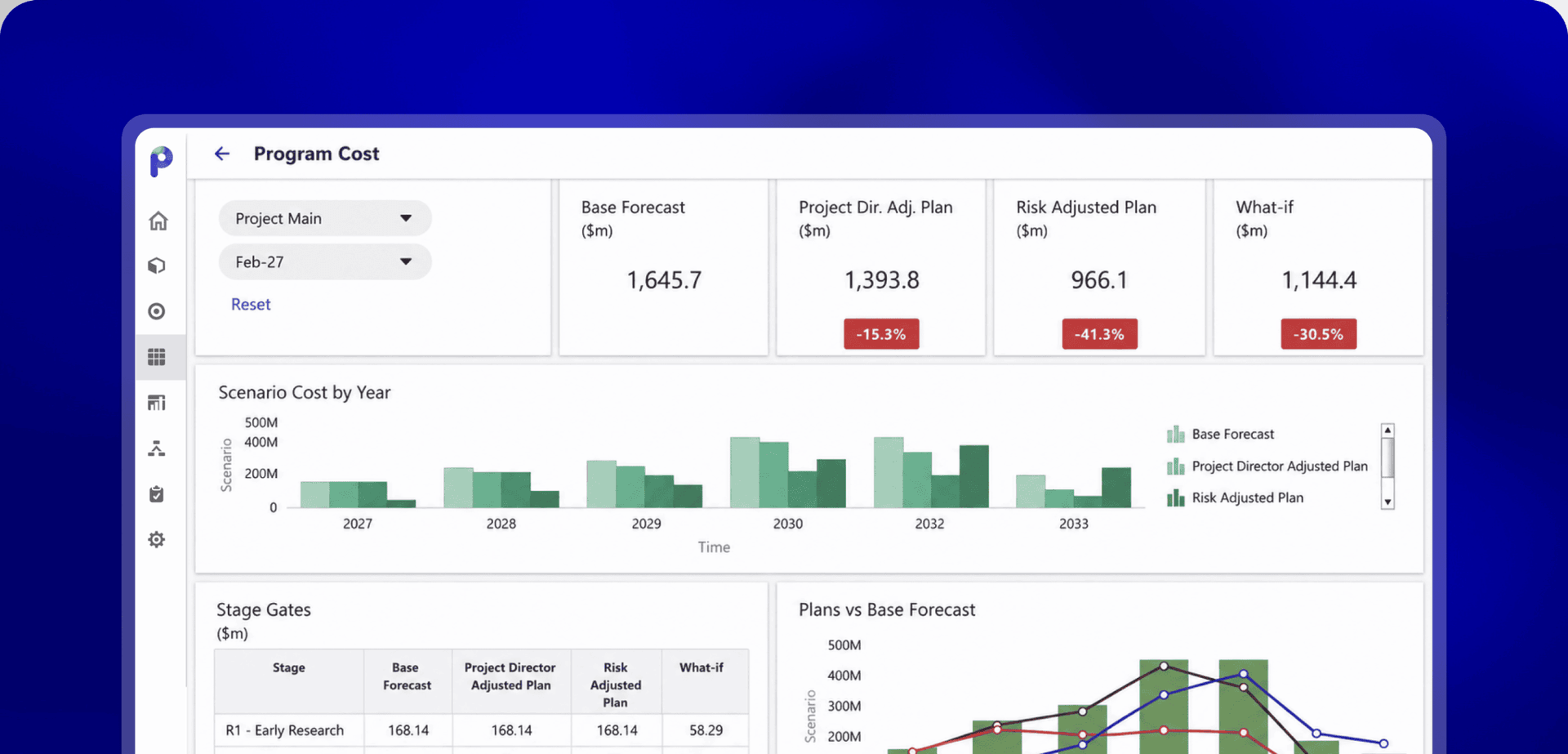This screenshot has height=754, width=1568.
Task: Select the target circle sidebar icon
Action: (157, 311)
